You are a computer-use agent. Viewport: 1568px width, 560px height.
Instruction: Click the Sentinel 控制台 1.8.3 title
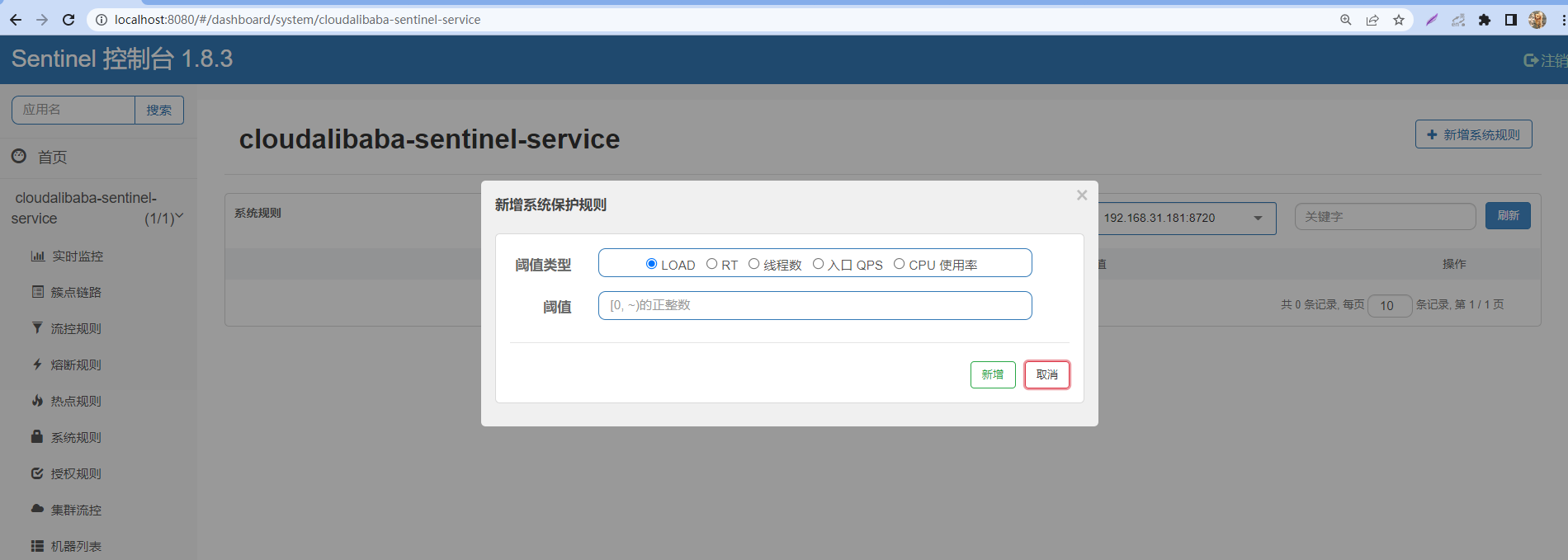tap(122, 59)
